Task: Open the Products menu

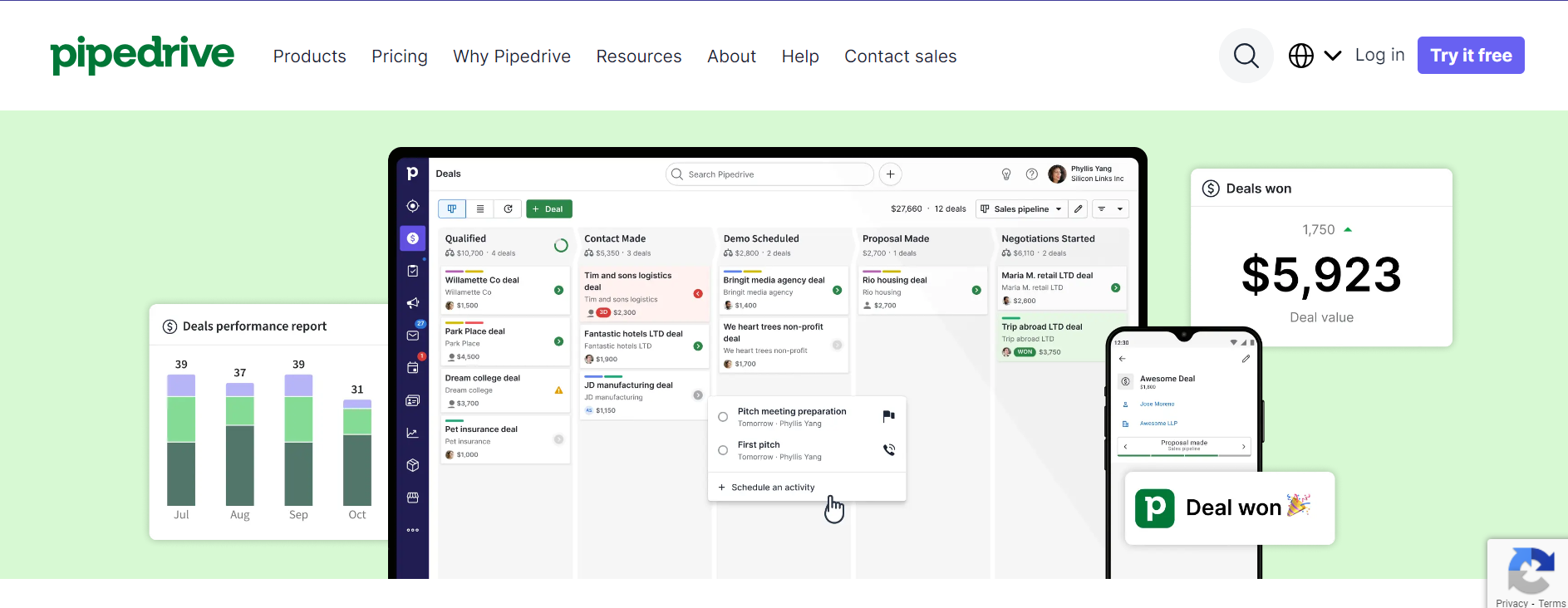Action: coord(309,56)
